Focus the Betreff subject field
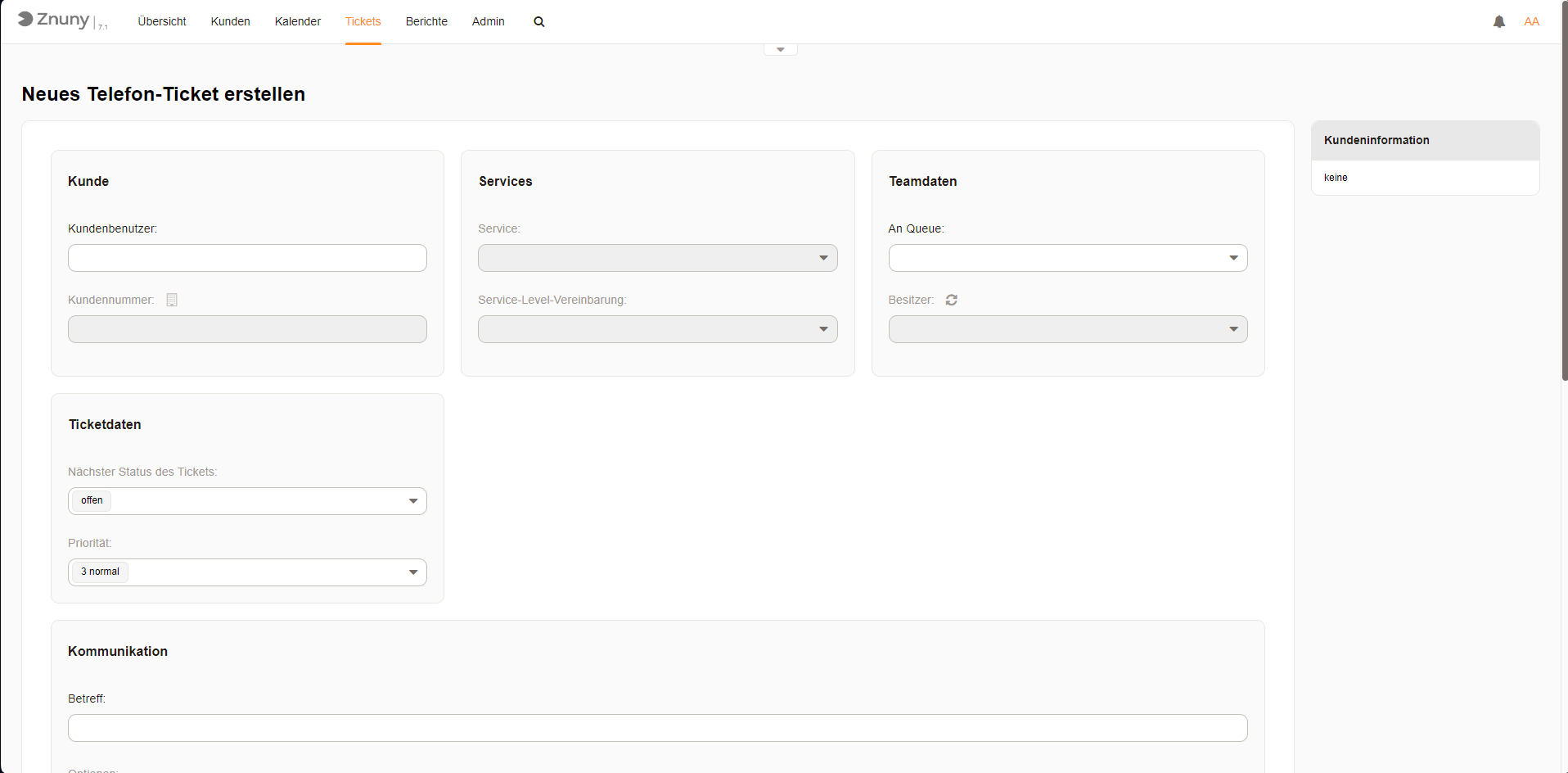The height and width of the screenshot is (773, 1568). click(657, 728)
